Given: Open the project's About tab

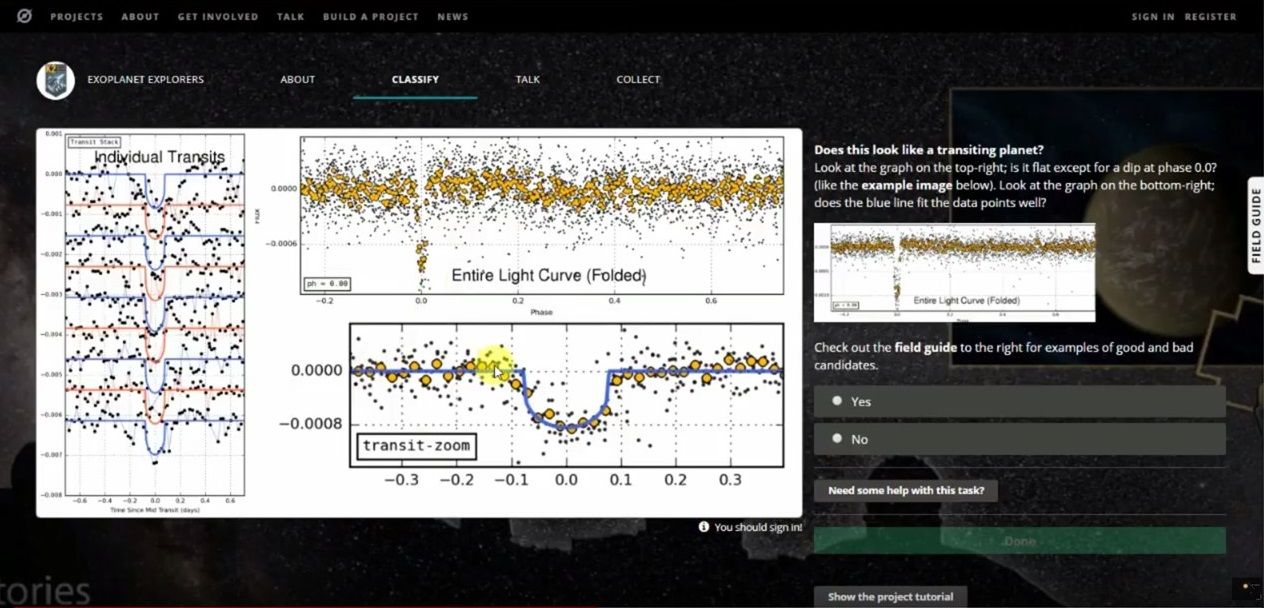Looking at the screenshot, I should [297, 79].
